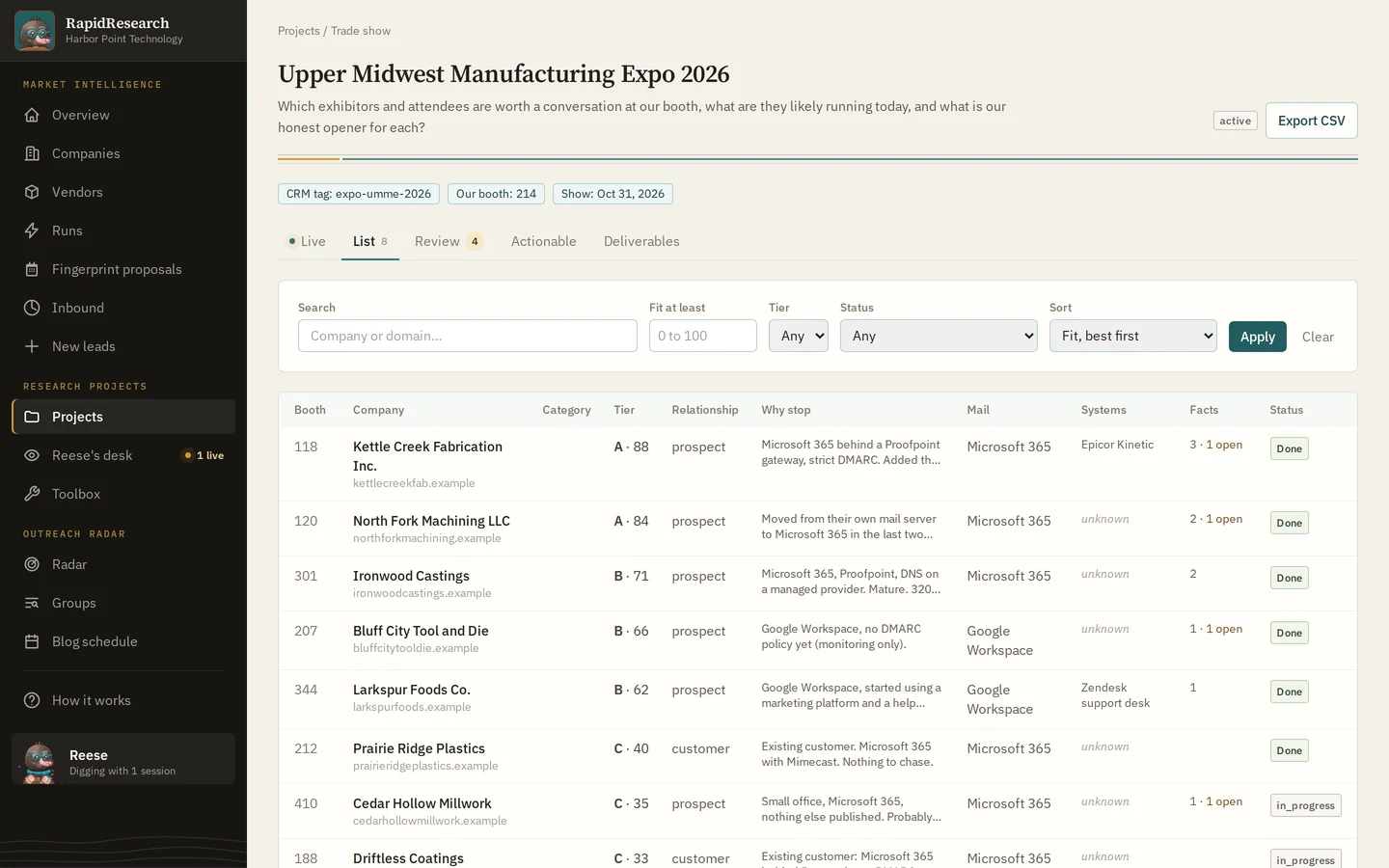Click the 1 live badge on Reese's desk
The height and width of the screenshot is (868, 1389).
click(204, 455)
